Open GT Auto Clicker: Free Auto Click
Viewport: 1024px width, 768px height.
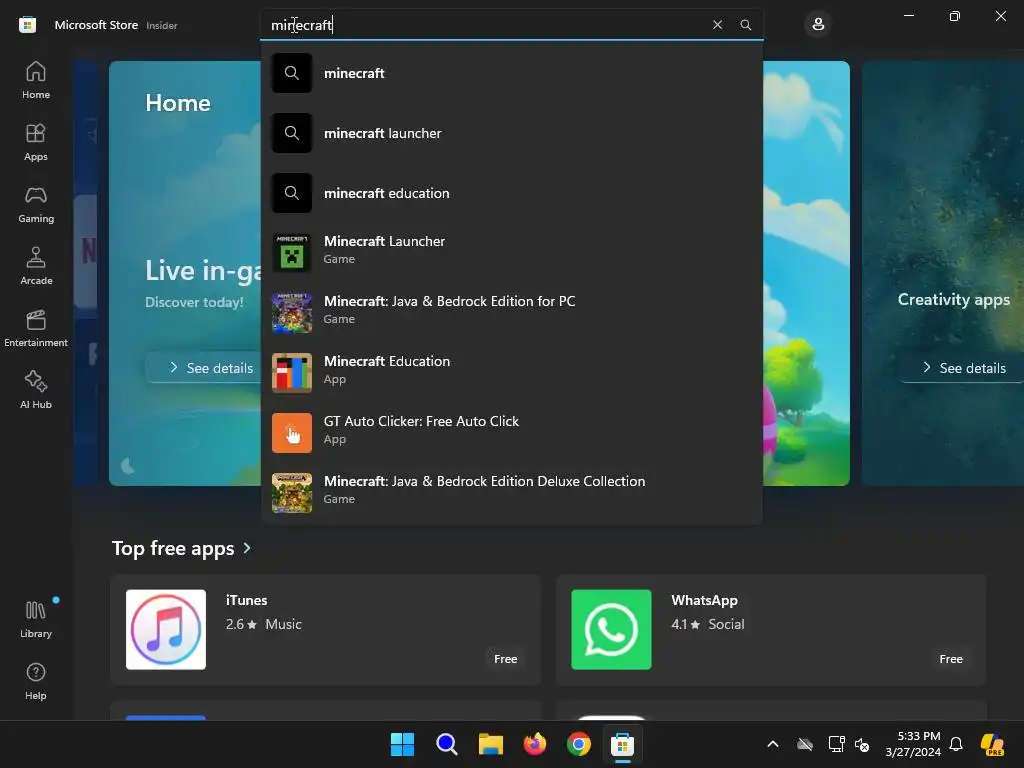tap(511, 433)
